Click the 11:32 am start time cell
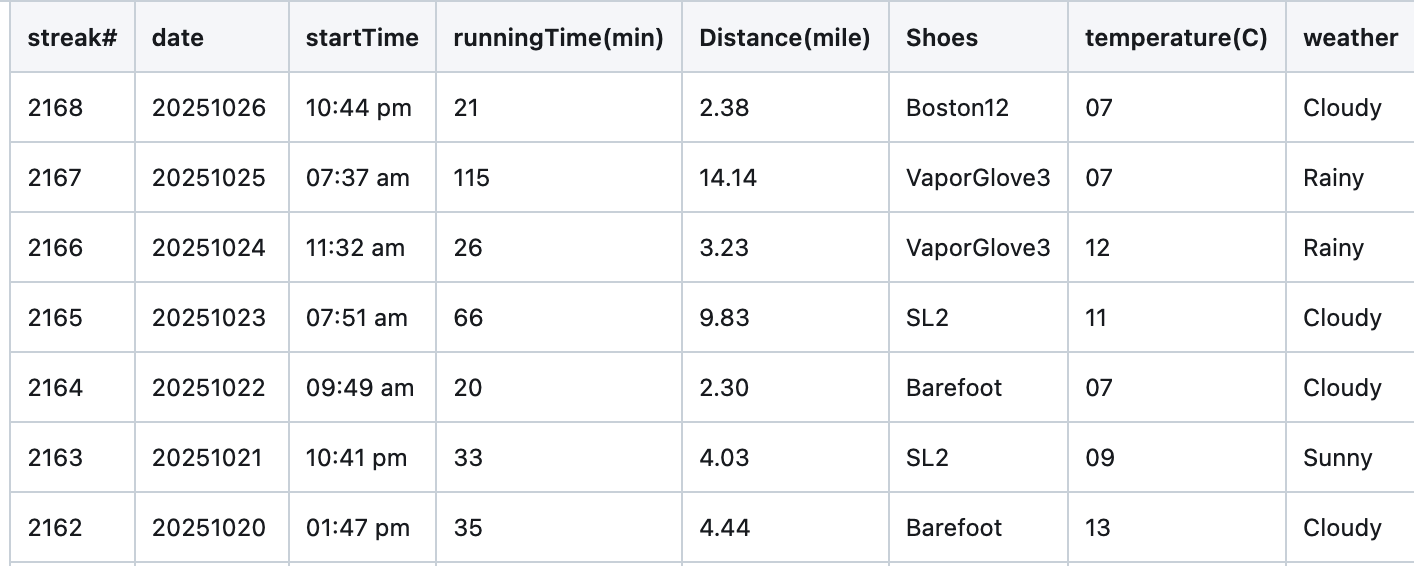 point(355,248)
